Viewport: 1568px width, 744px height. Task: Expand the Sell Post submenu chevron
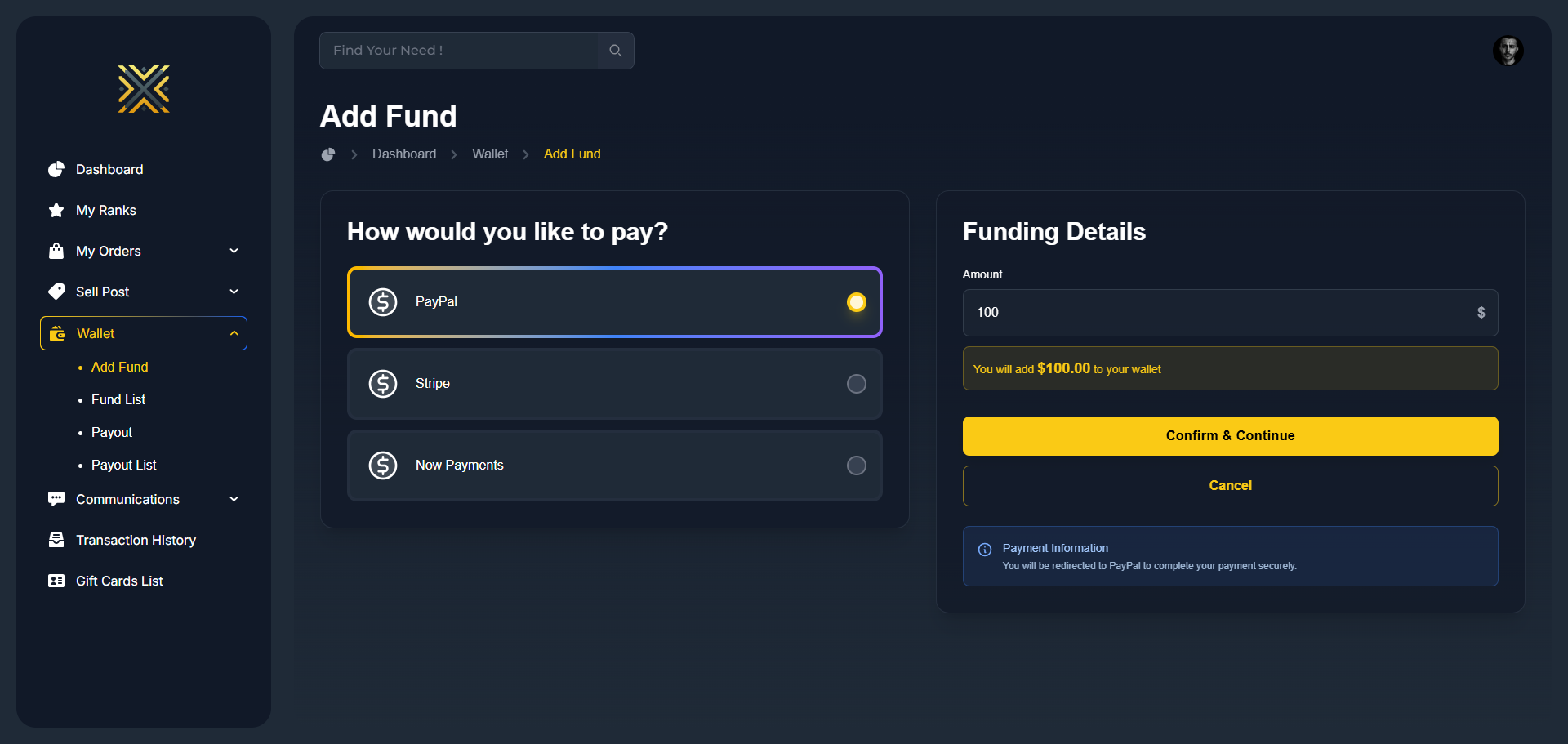point(234,292)
